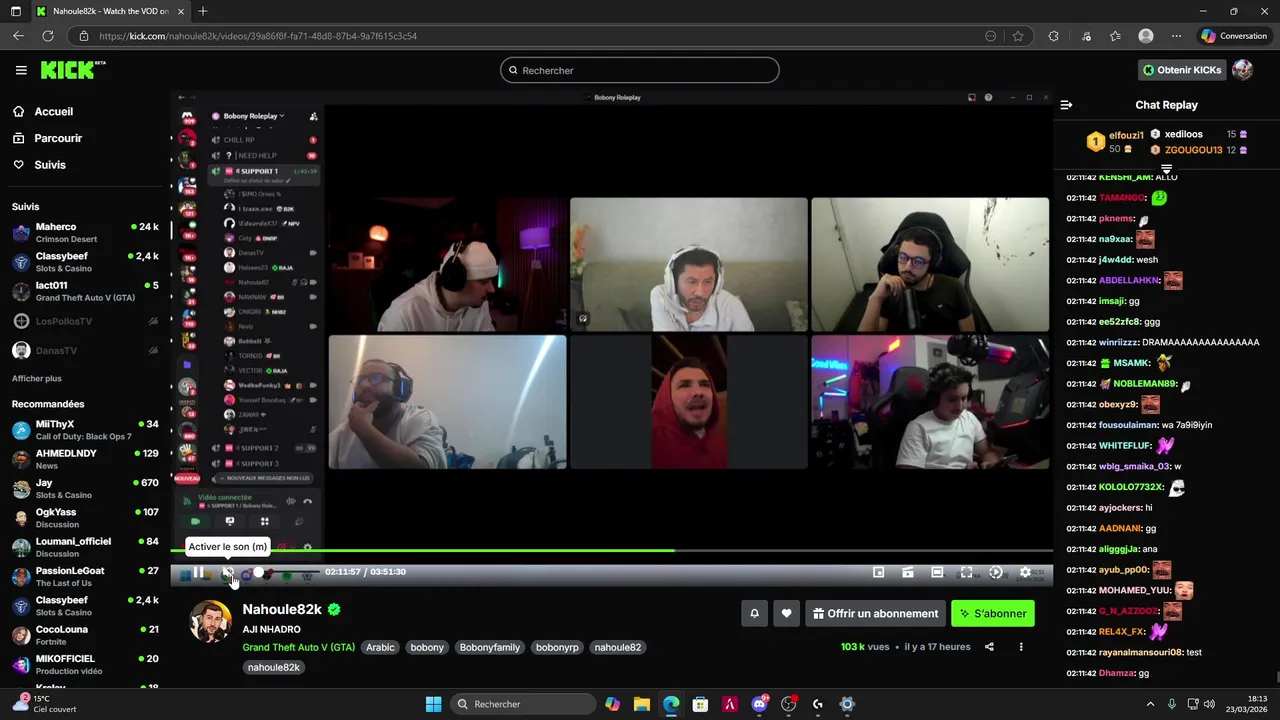Open AHMEDLNDY recommended channel

tap(85, 459)
